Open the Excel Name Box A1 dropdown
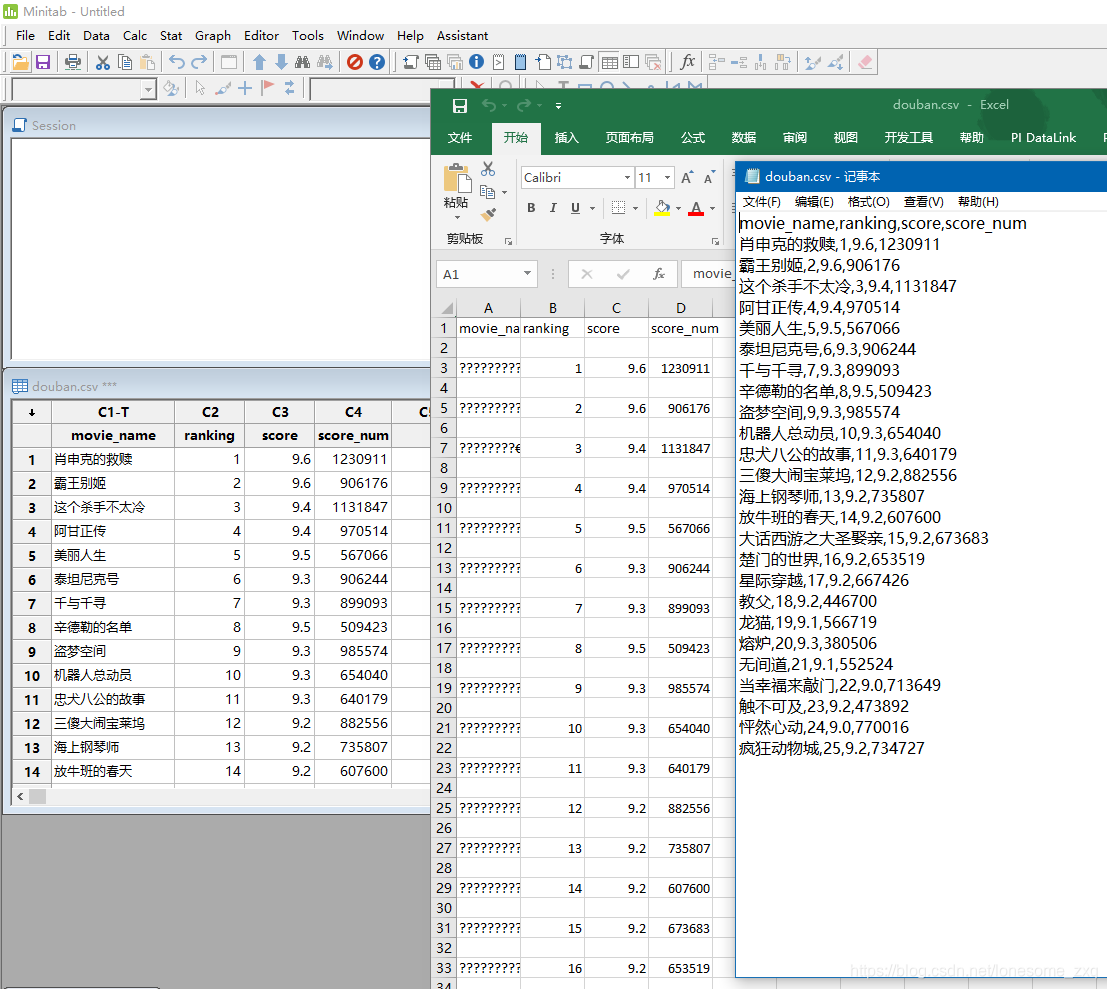Viewport: 1107px width, 989px height. pyautogui.click(x=527, y=274)
